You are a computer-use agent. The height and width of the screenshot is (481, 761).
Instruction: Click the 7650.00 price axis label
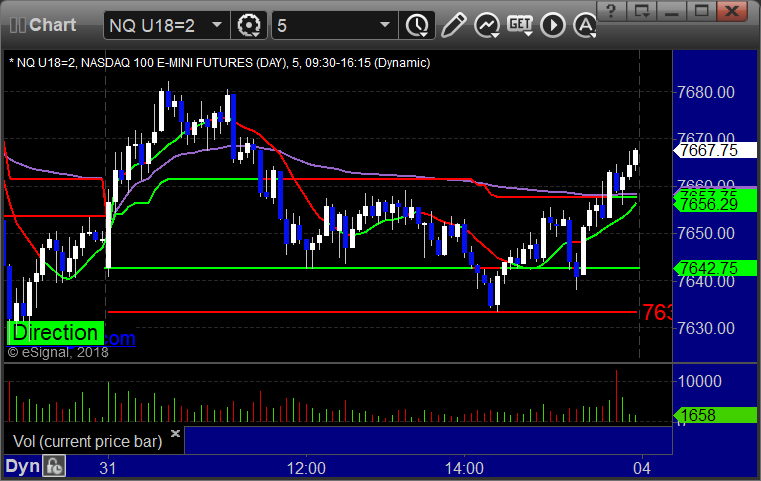pos(706,233)
